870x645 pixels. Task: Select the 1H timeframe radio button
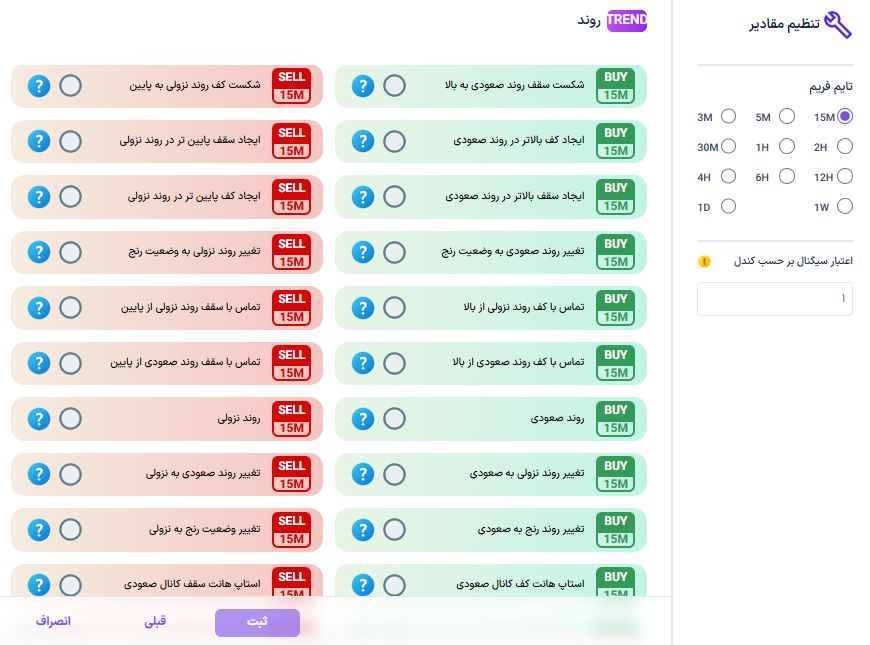(x=787, y=147)
